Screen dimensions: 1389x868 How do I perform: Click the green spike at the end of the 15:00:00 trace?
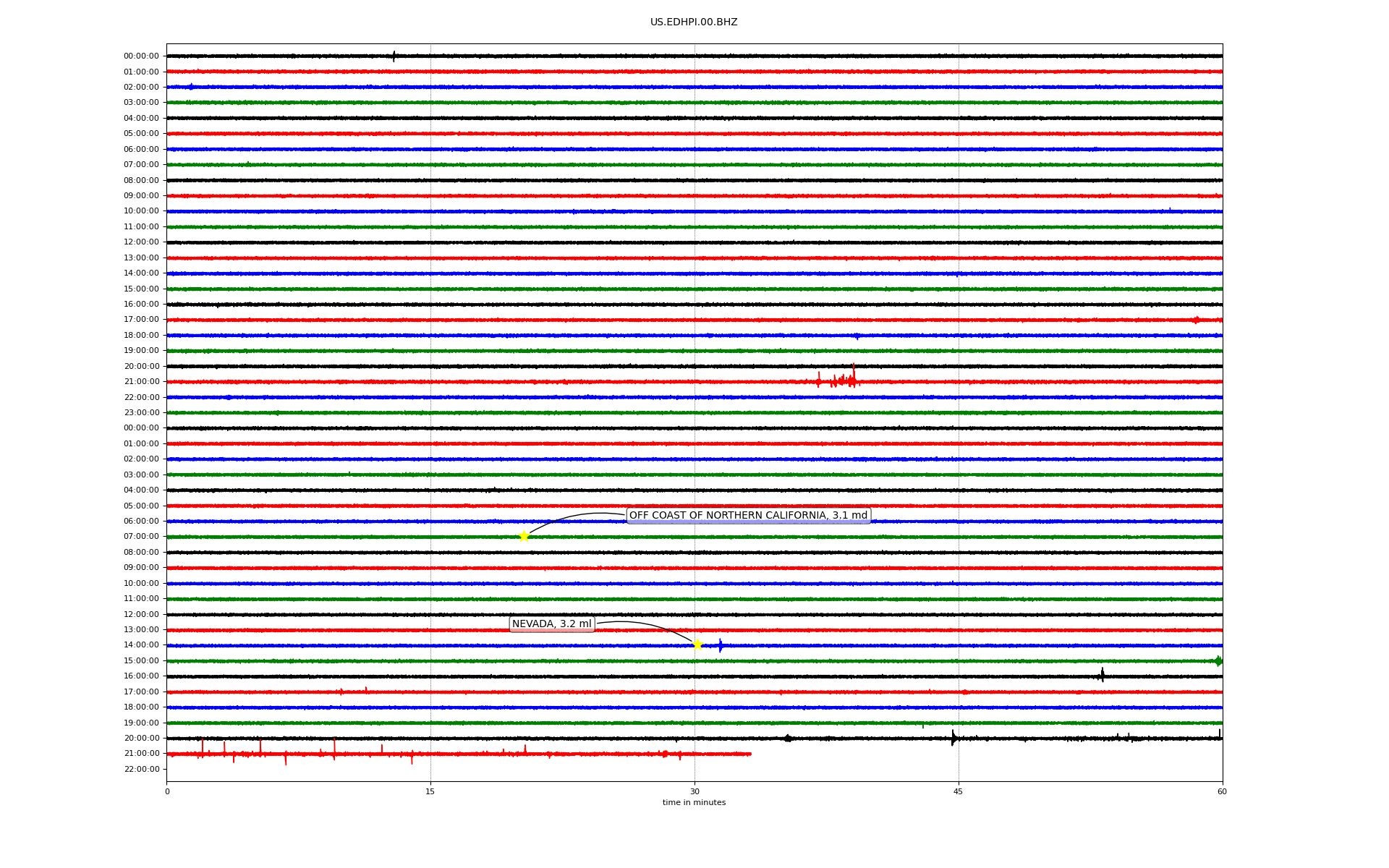pyautogui.click(x=1218, y=660)
